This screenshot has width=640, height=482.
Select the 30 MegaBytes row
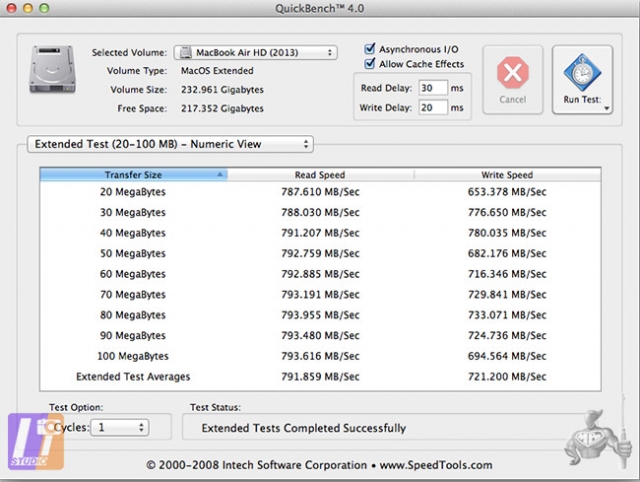pos(320,212)
